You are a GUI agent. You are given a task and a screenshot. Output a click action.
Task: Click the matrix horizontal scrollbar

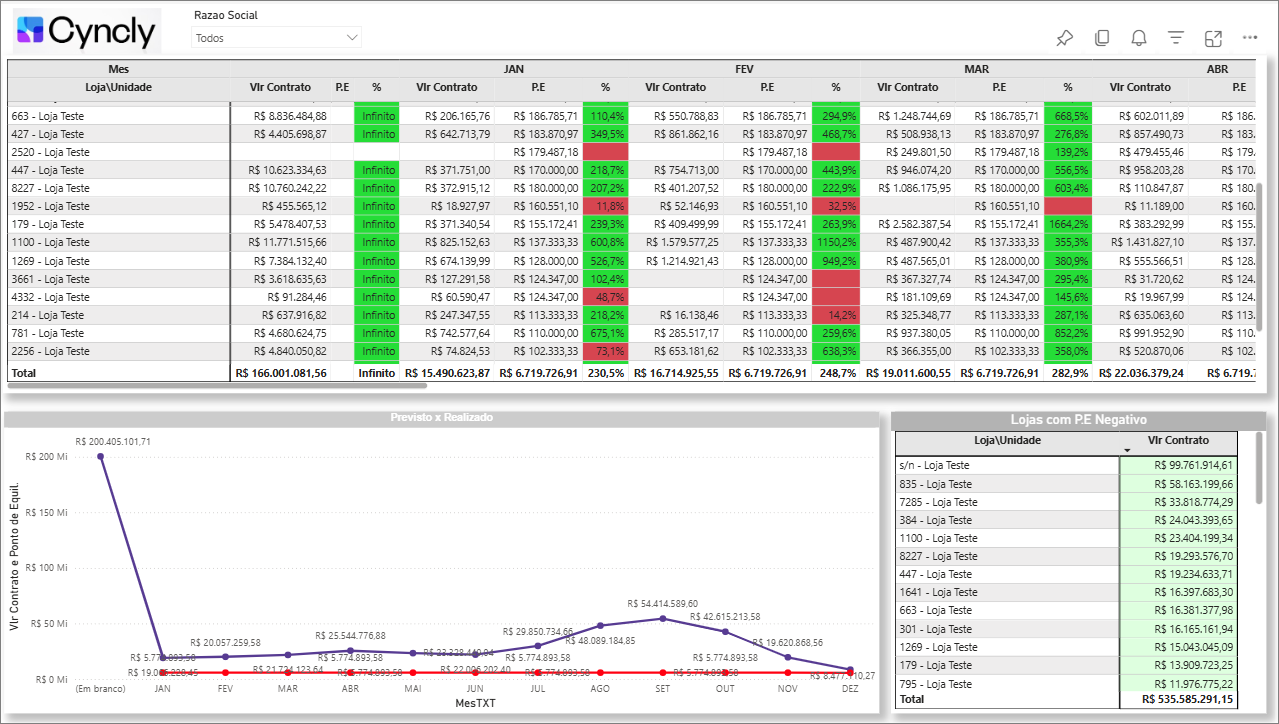click(200, 385)
